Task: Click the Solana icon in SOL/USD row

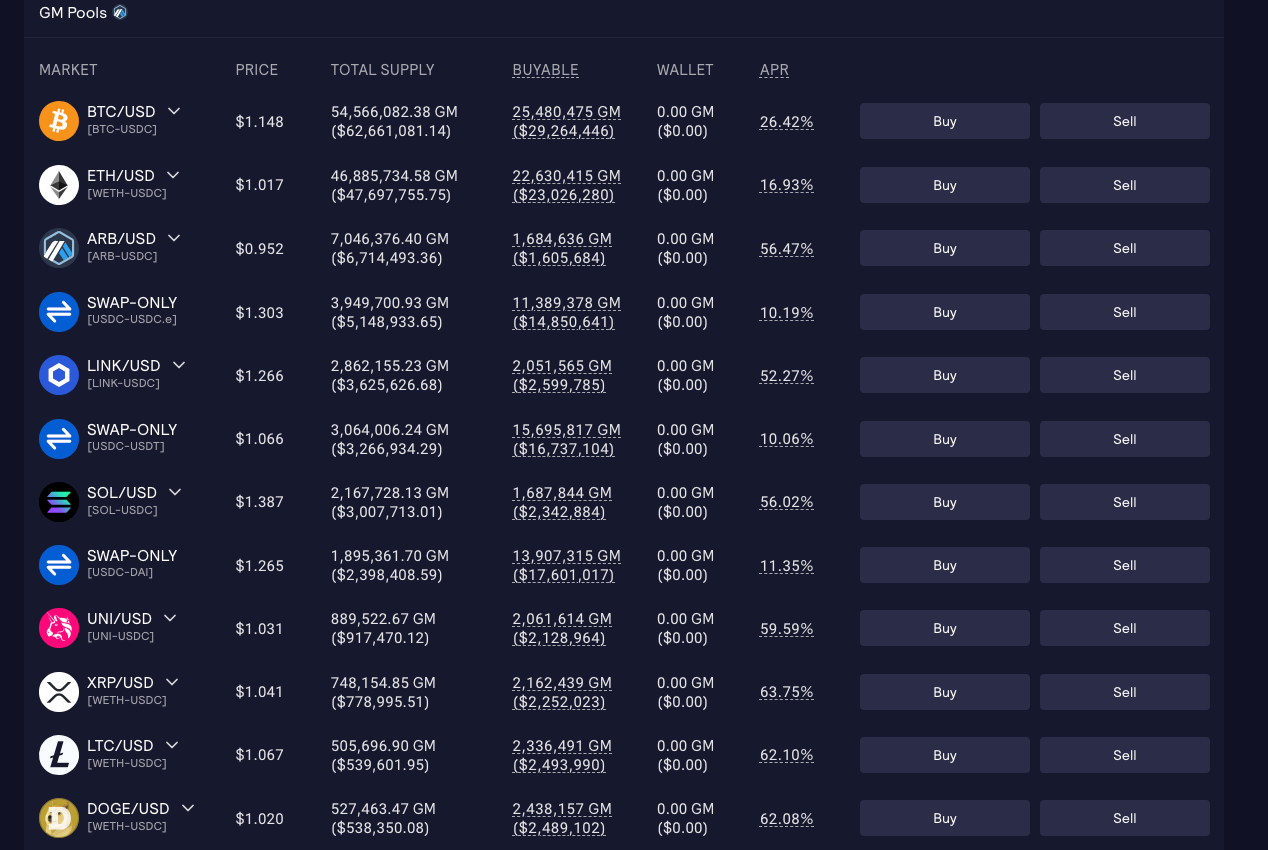Action: [59, 502]
